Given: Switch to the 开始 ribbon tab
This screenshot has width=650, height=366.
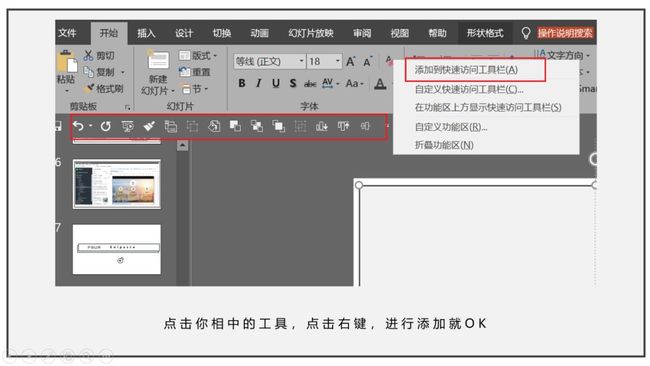Looking at the screenshot, I should point(109,33).
